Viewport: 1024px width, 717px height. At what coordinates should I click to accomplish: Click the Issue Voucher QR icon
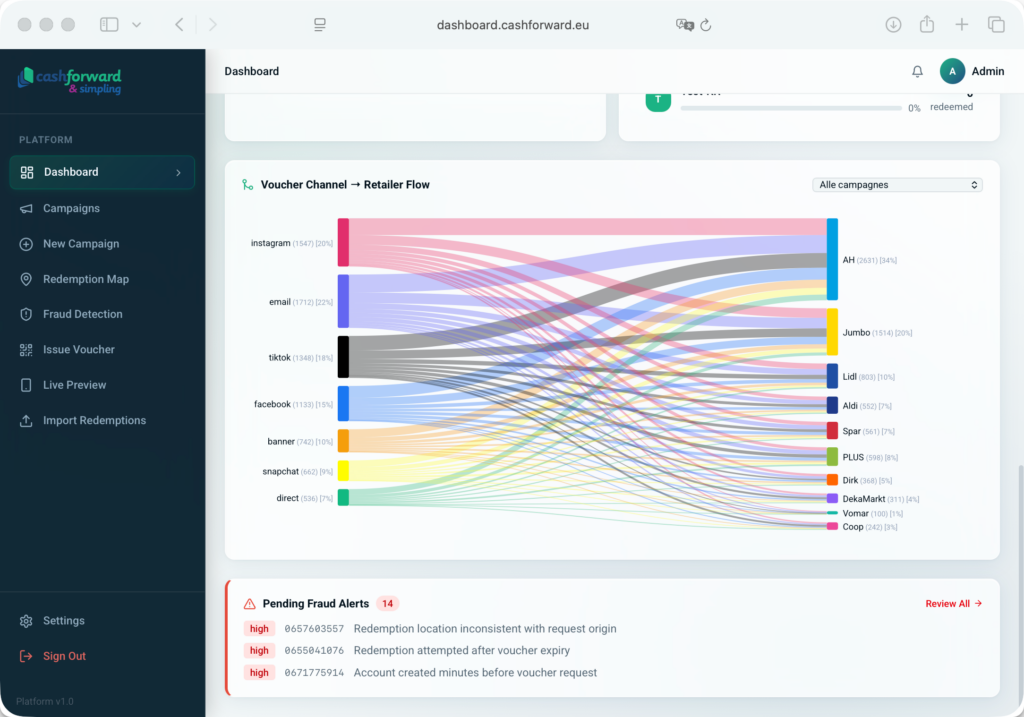(26, 350)
